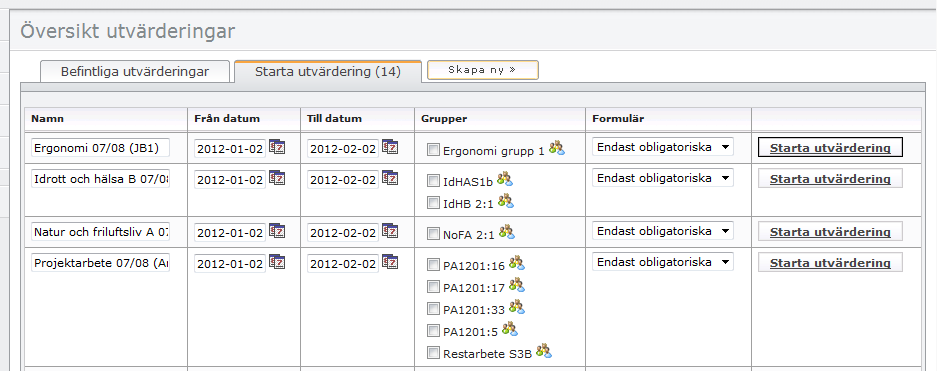
Task: Click Från datum field in Projektarbete row
Action: click(x=230, y=263)
